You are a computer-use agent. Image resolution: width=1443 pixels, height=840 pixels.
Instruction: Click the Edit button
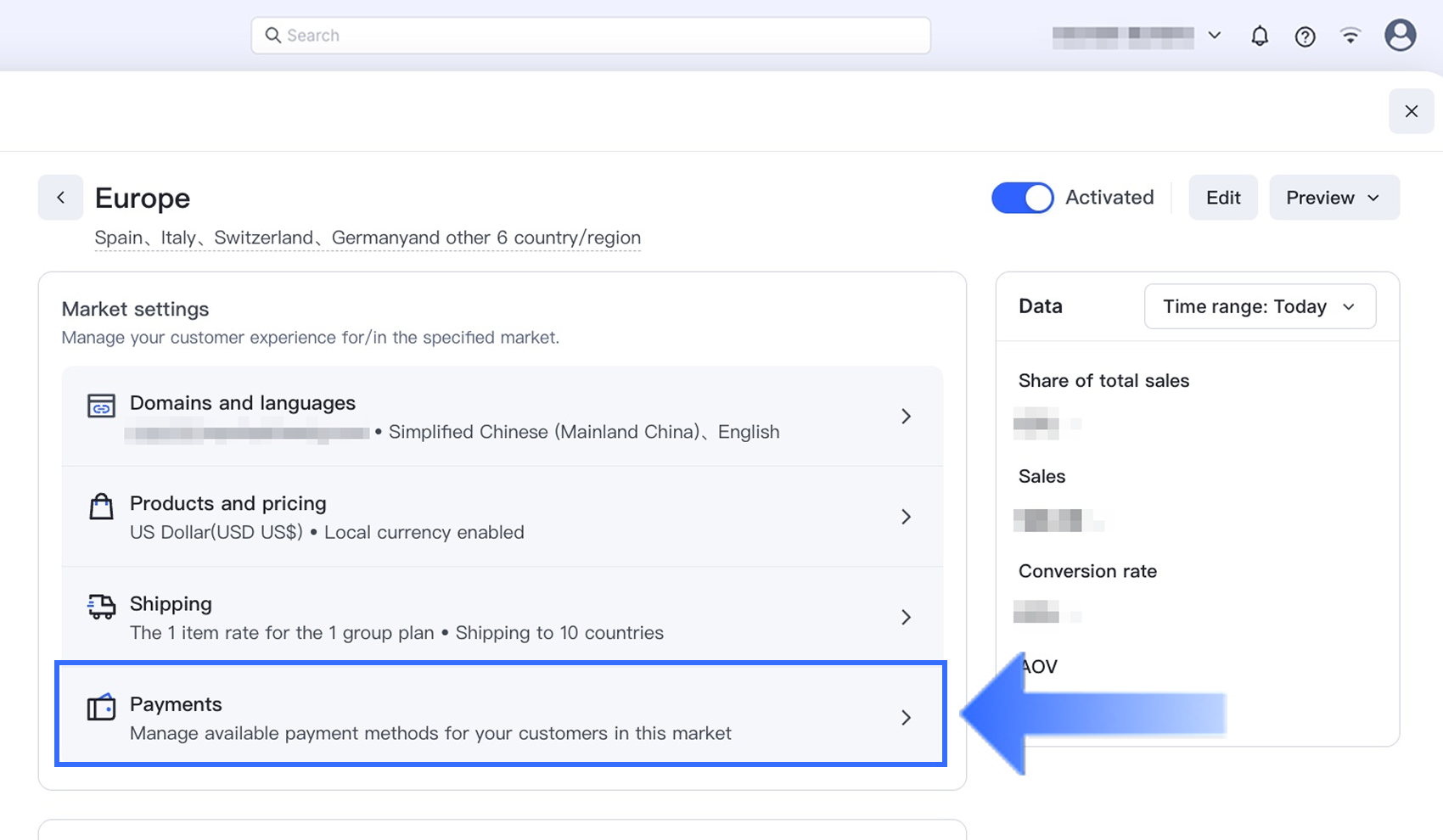tap(1222, 198)
